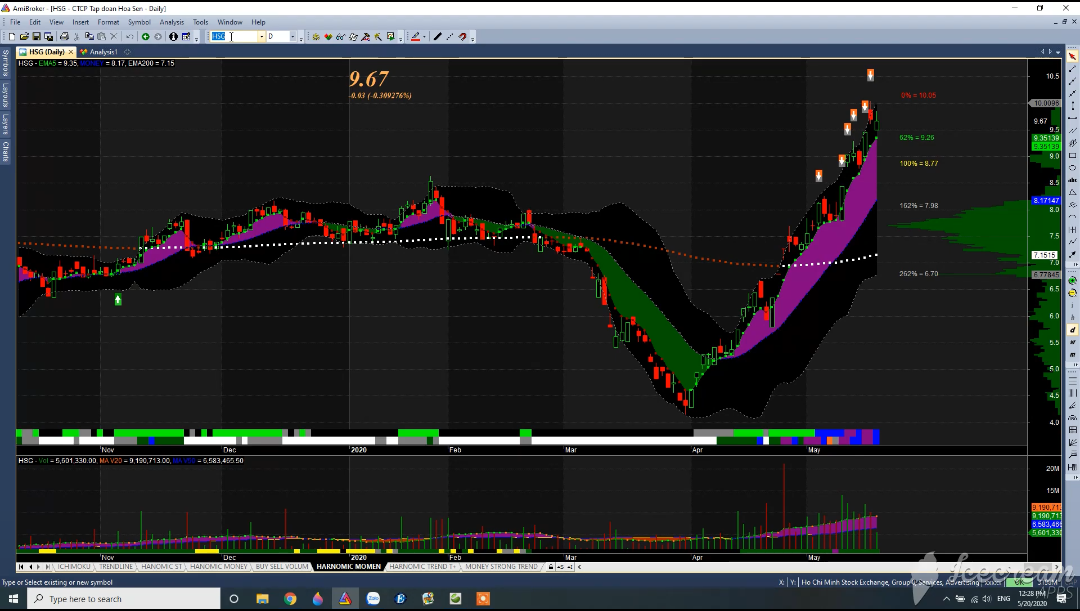The image size is (1080, 611).
Task: Open the symbol selector dropdown arrow
Action: [262, 37]
